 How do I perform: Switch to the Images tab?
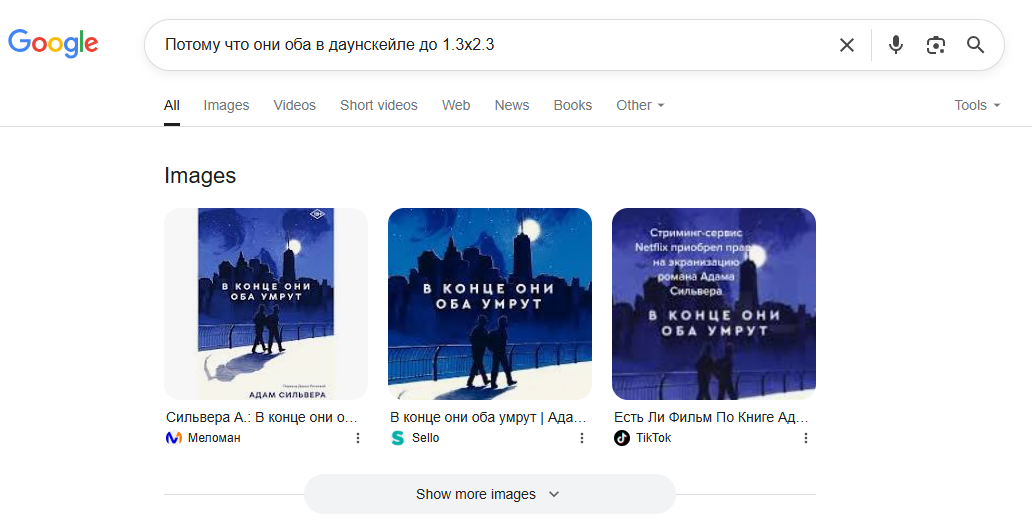click(x=226, y=105)
